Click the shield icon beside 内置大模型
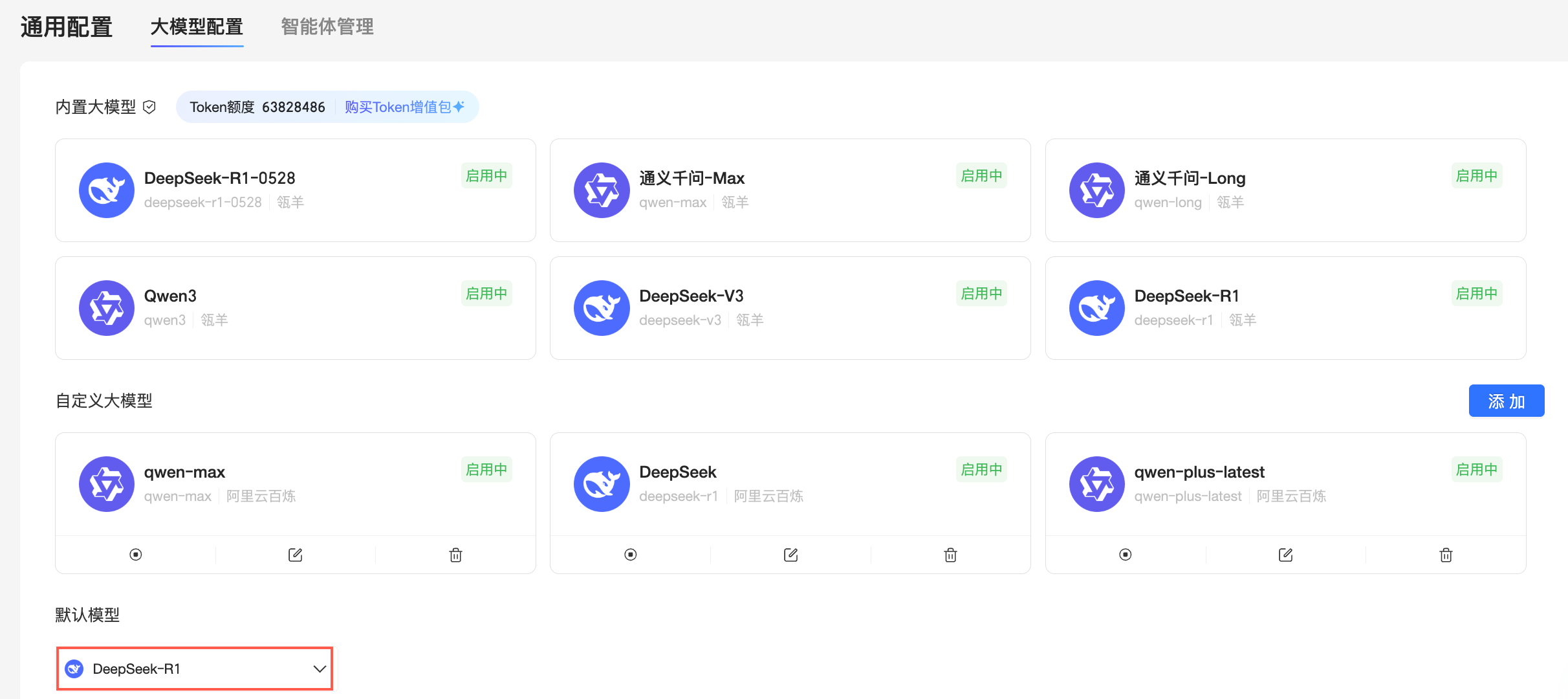 click(x=149, y=107)
